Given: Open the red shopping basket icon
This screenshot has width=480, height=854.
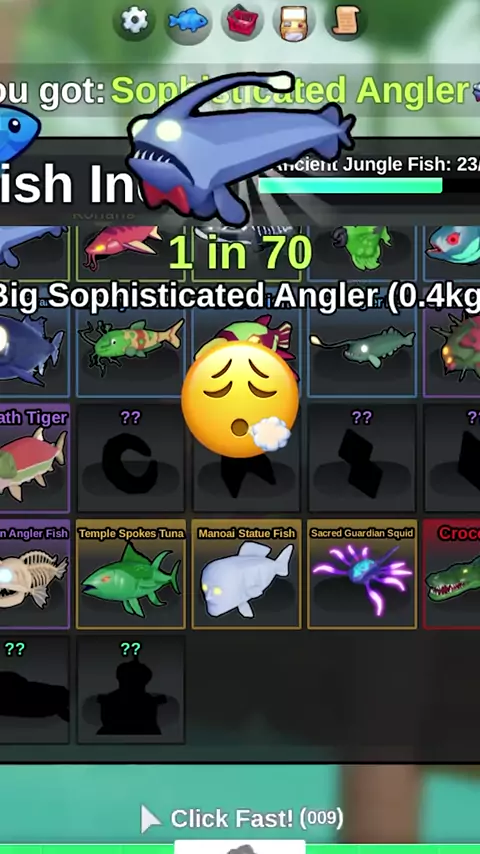Looking at the screenshot, I should coord(242,22).
